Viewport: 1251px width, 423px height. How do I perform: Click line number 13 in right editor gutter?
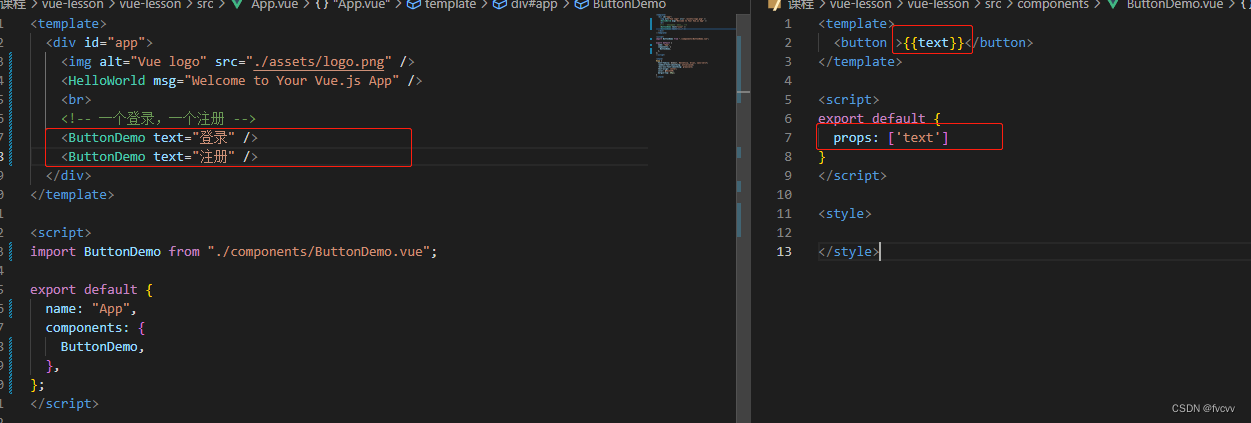(784, 251)
